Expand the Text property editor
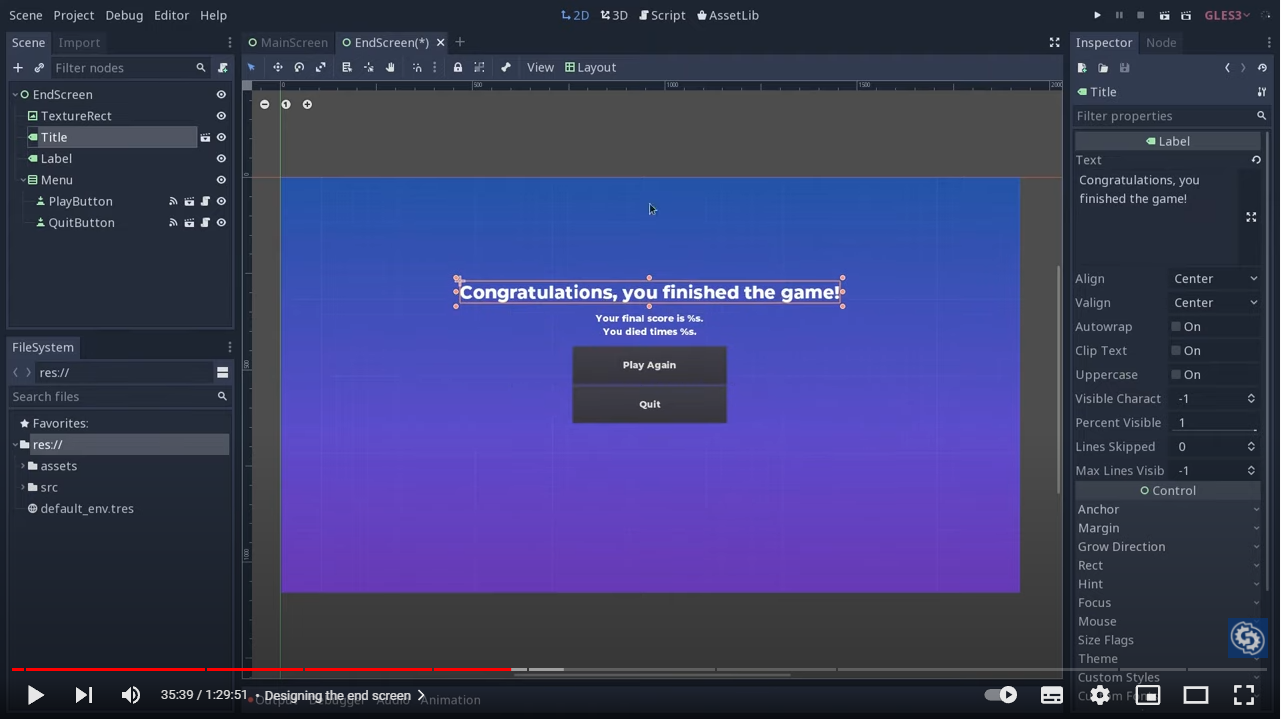This screenshot has width=1281, height=719. point(1251,216)
